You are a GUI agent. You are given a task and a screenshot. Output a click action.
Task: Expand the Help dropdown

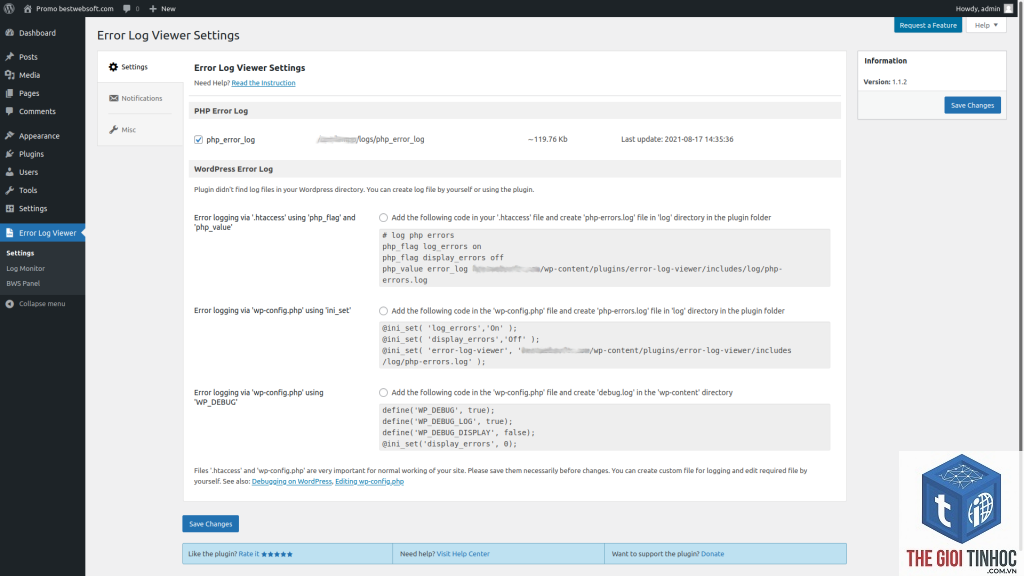point(986,25)
